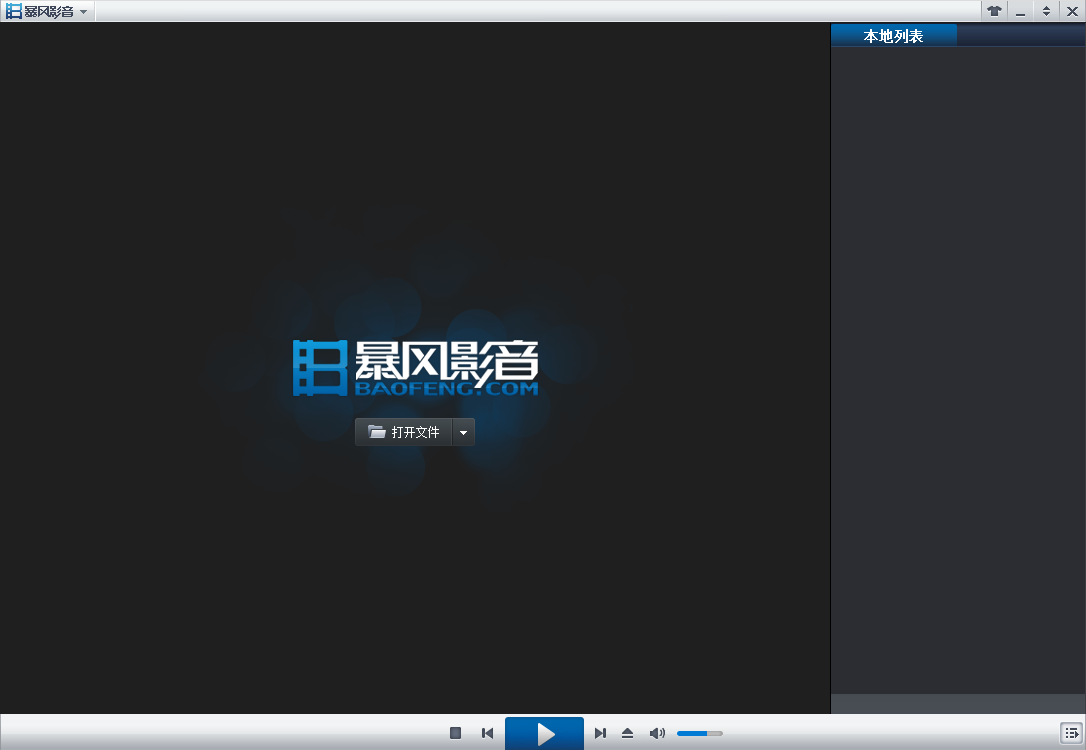This screenshot has width=1086, height=750.
Task: Expand the arrow next to 打开文件
Action: [x=463, y=432]
